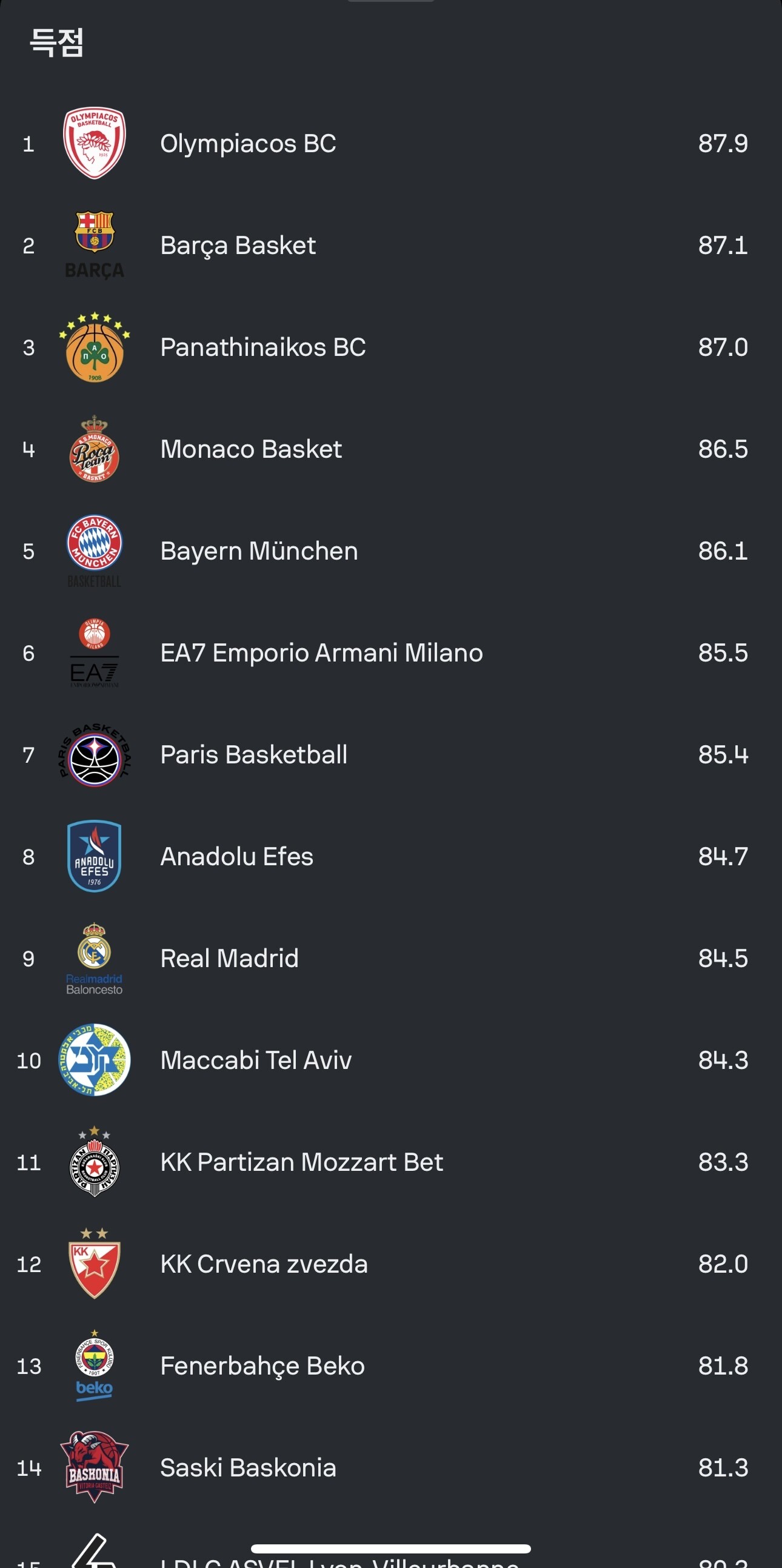Select the Real Madrid team name
Viewport: 782px width, 1568px height.
229,959
